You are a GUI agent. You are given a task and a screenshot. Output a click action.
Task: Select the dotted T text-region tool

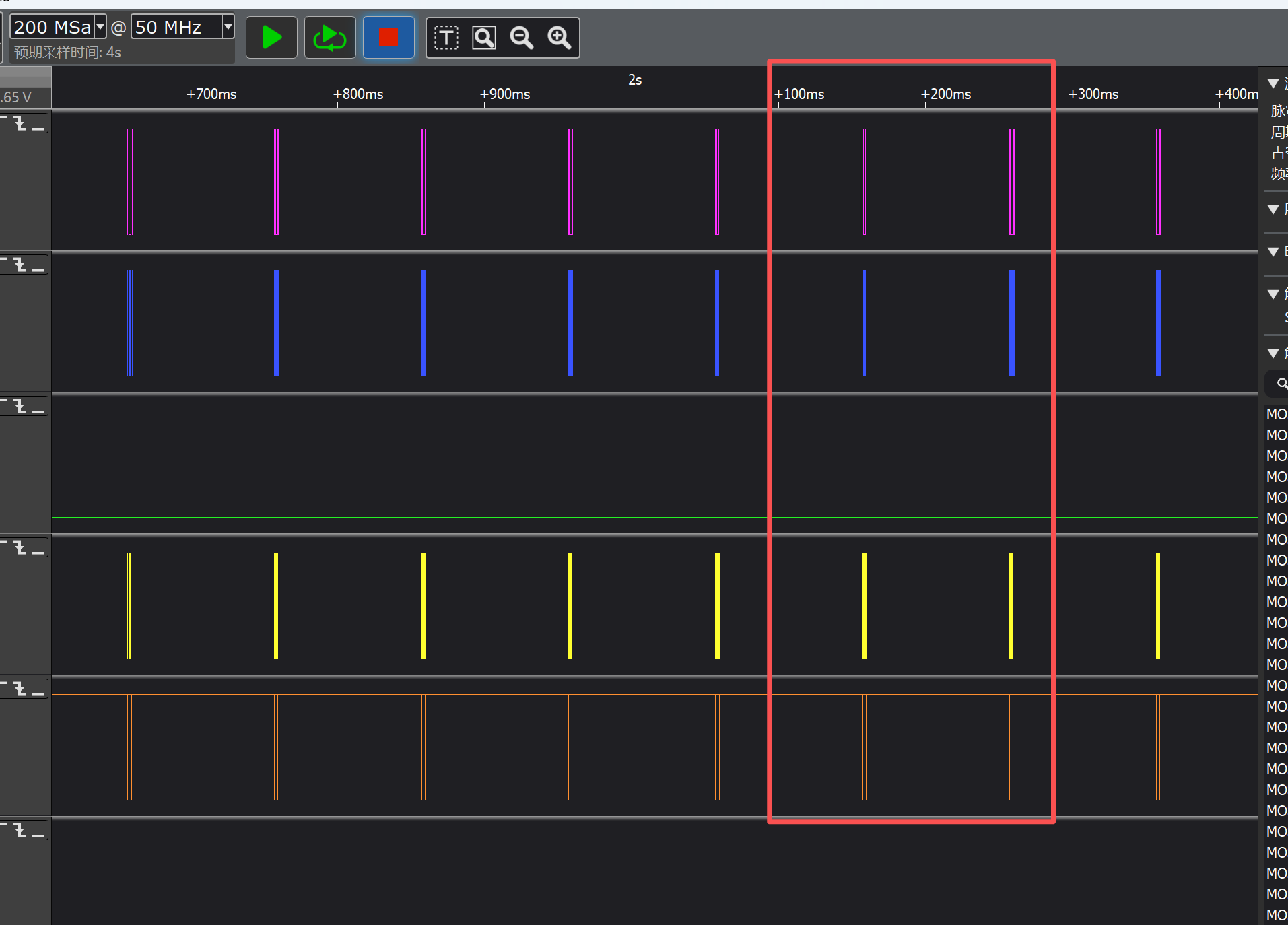pyautogui.click(x=446, y=38)
